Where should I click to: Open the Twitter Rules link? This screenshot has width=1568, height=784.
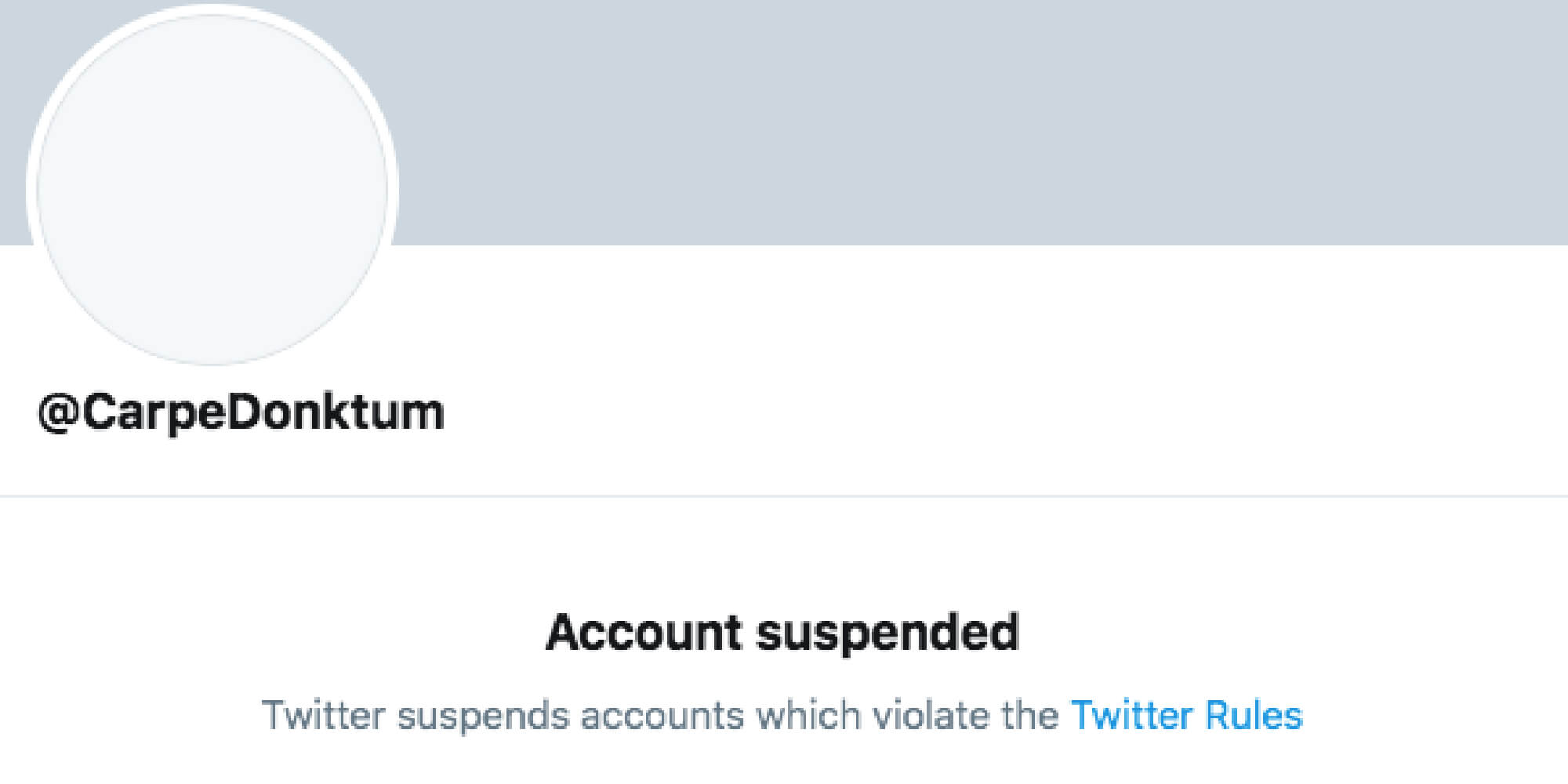click(1186, 715)
